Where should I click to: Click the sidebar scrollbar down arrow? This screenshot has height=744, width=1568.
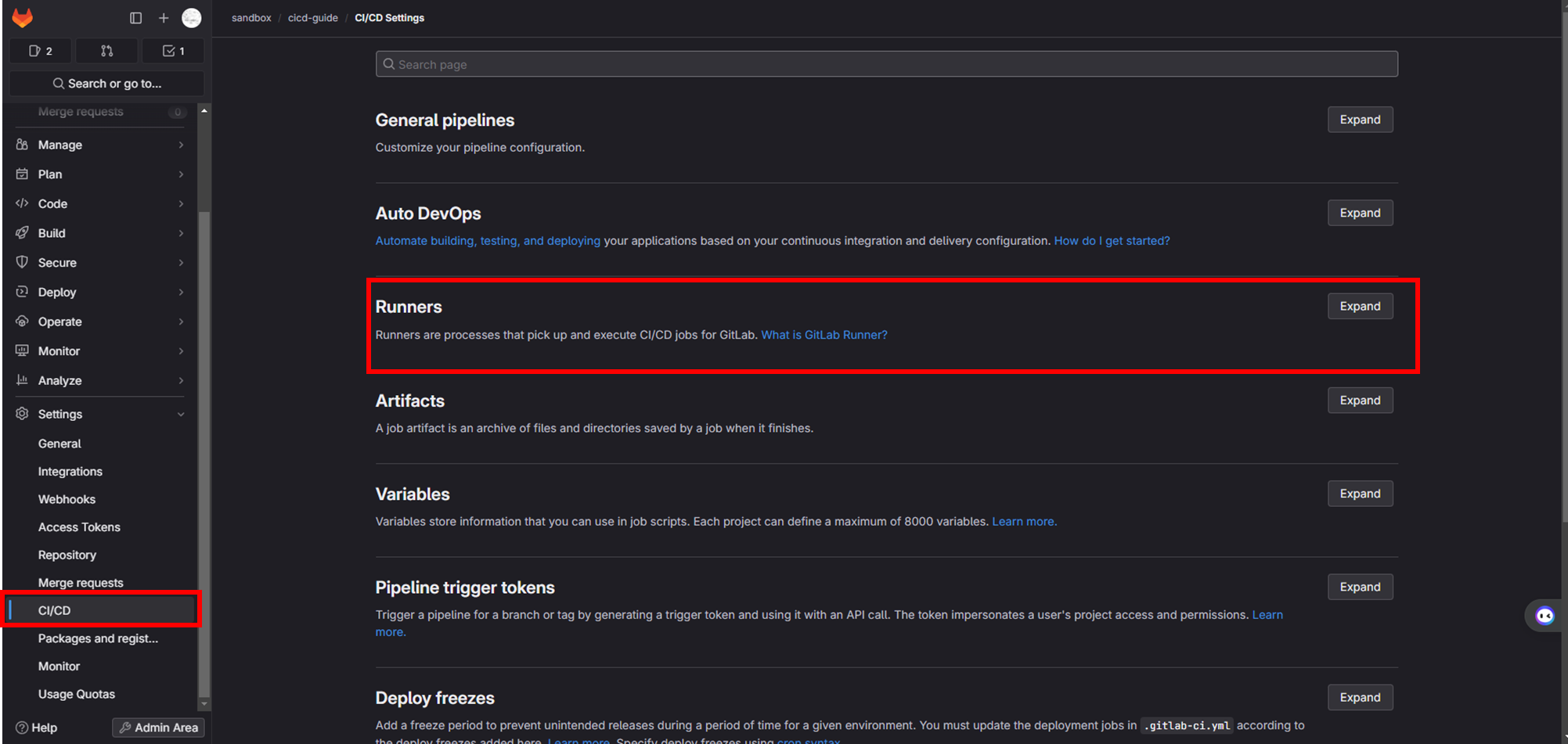[x=204, y=703]
